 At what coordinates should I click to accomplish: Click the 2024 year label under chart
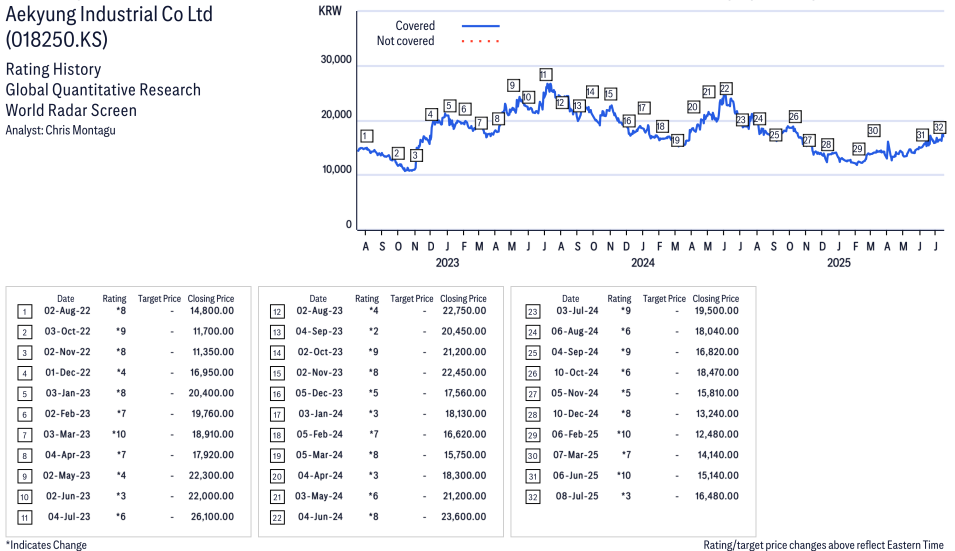coord(643,262)
